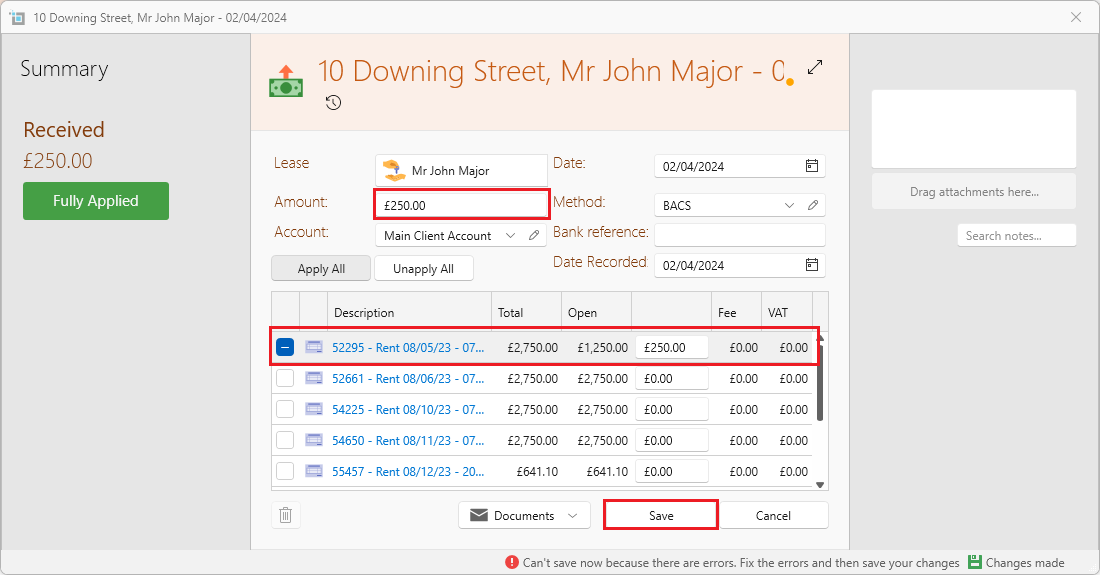Open link 54225 - Rent 08/10/23
The width and height of the screenshot is (1100, 575).
point(408,409)
